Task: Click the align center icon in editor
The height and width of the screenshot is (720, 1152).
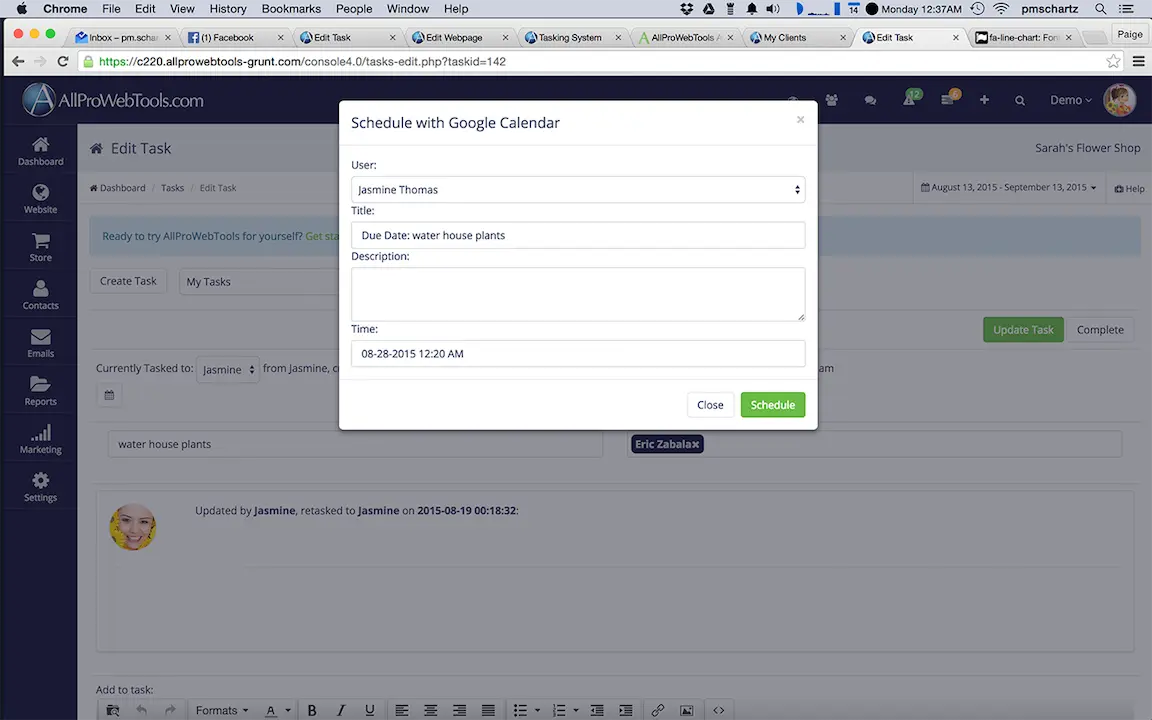Action: [x=431, y=710]
